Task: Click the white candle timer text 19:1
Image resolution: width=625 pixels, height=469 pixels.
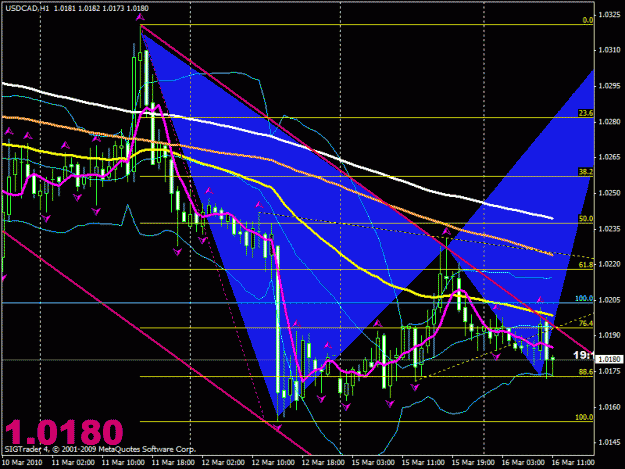Action: (583, 355)
